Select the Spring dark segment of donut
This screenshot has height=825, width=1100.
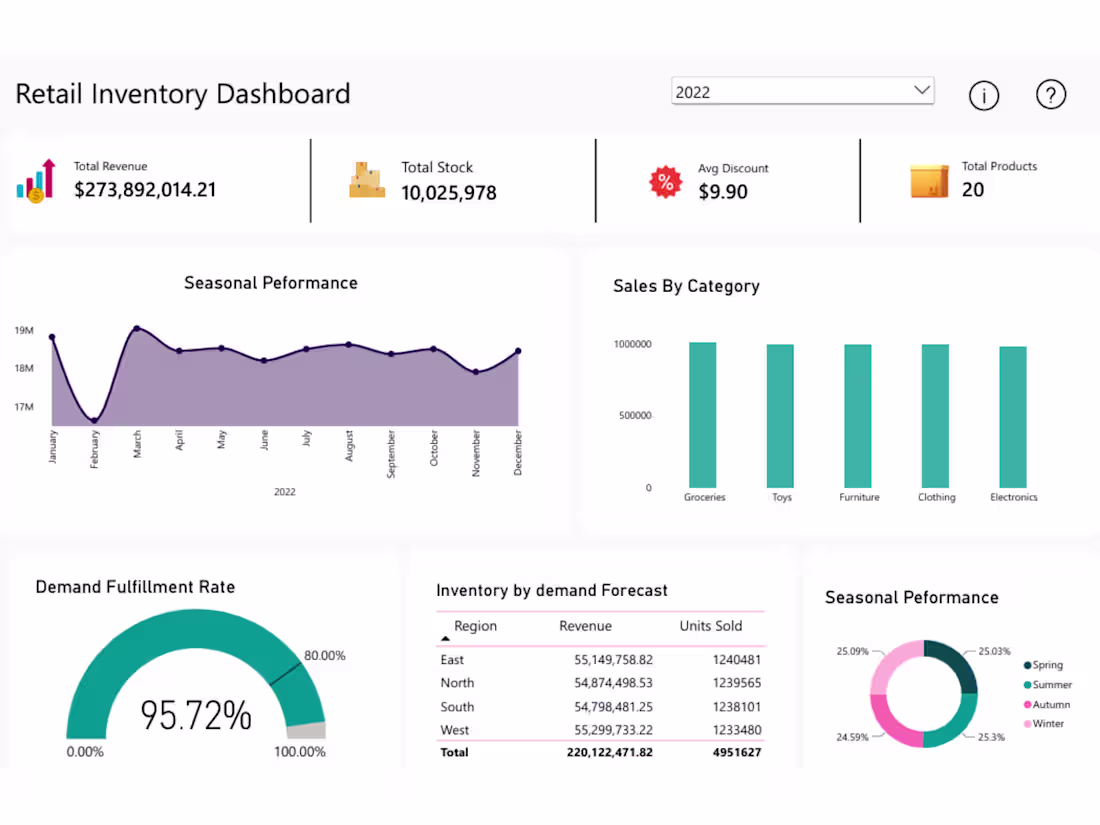955,661
